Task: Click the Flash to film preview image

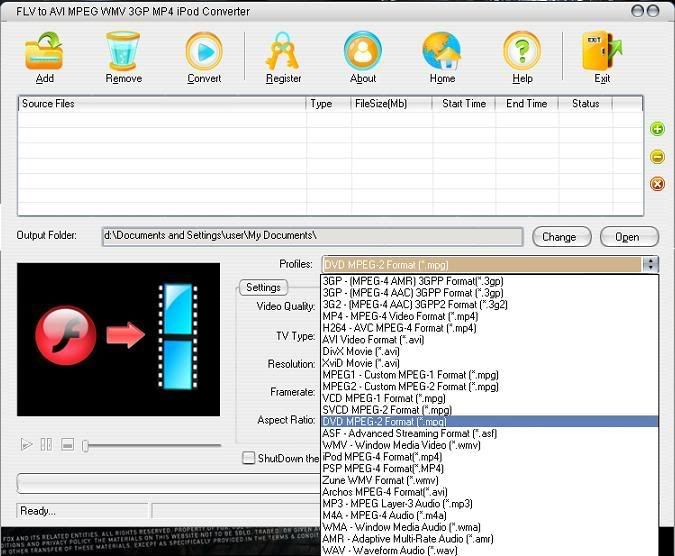Action: 118,340
